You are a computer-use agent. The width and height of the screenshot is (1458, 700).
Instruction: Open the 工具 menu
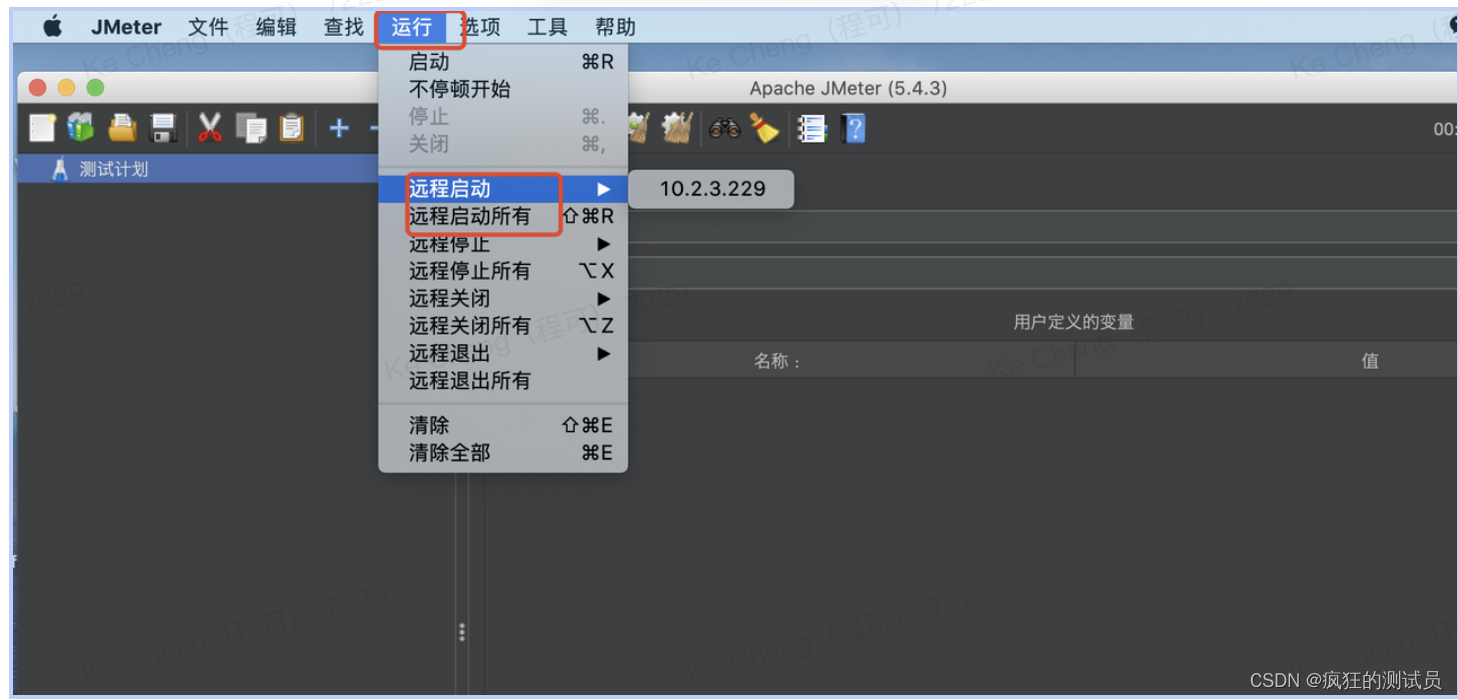pos(548,27)
